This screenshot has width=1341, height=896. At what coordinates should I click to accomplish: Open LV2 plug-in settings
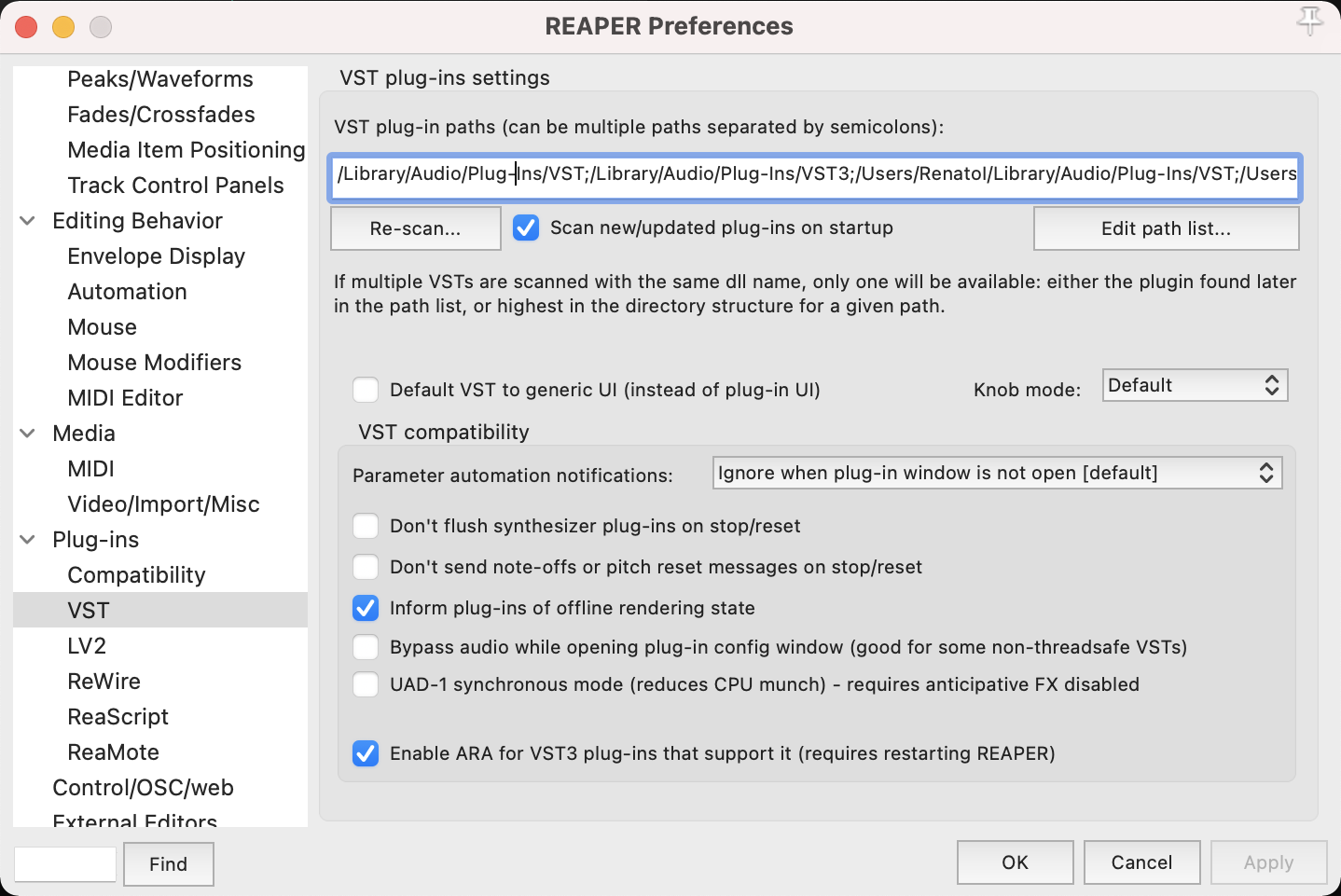(87, 646)
